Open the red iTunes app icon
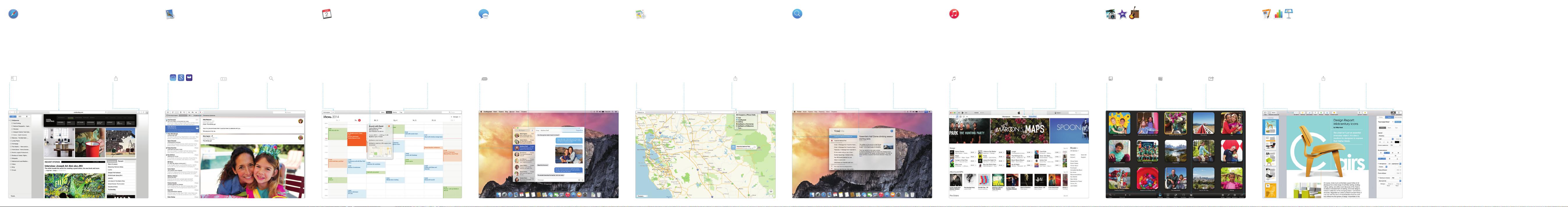1568x207 pixels. 954,13
